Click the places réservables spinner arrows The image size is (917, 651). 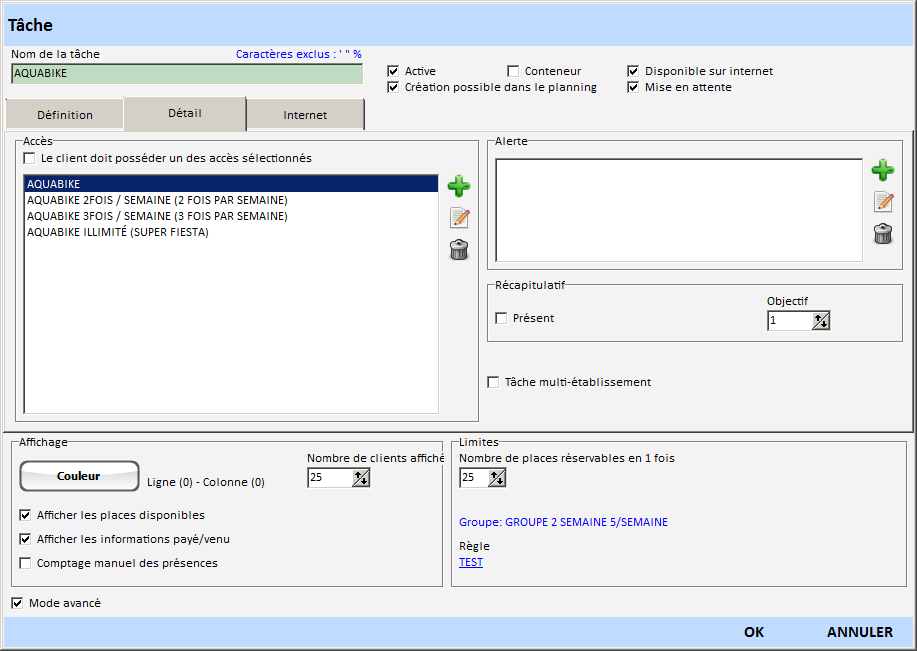pyautogui.click(x=497, y=478)
